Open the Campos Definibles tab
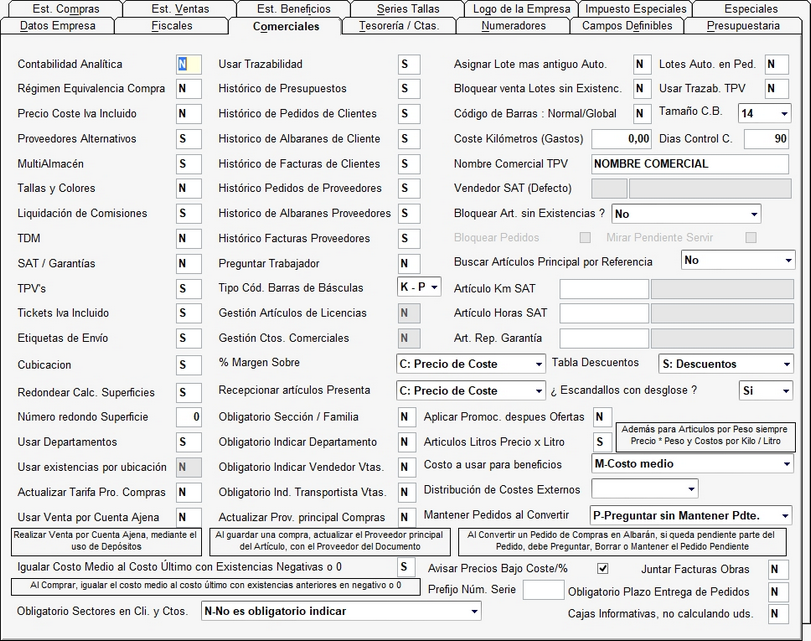Screen dimensions: 811x641 627,26
